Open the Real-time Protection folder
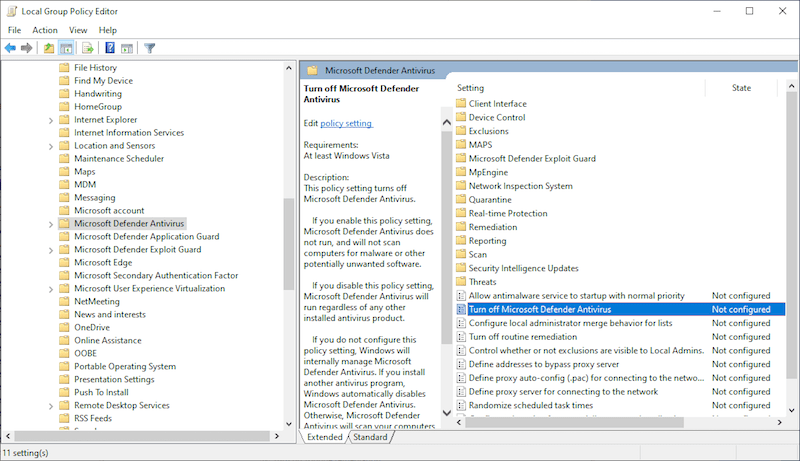 (x=508, y=213)
